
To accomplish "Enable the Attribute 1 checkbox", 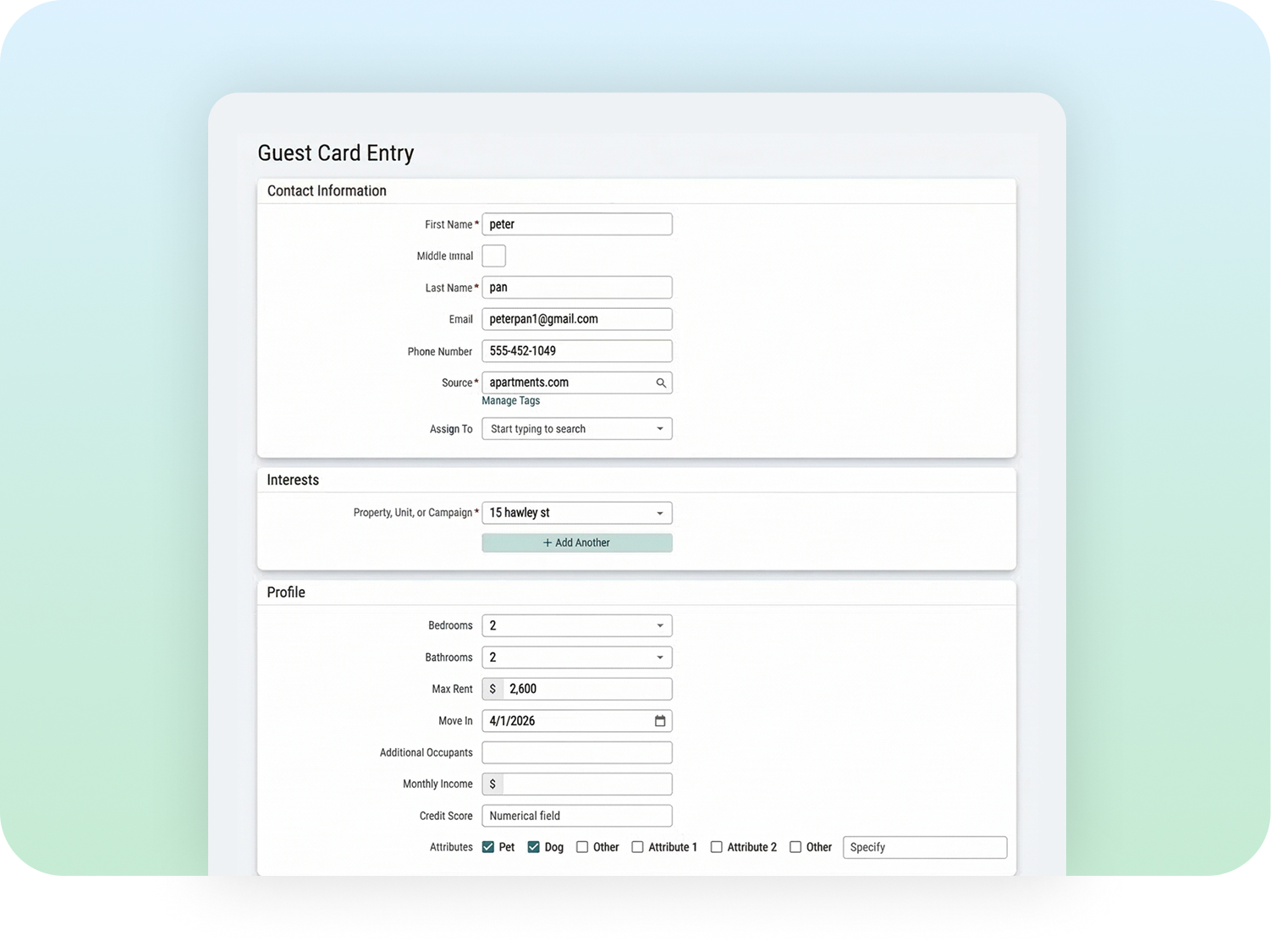I will click(638, 847).
